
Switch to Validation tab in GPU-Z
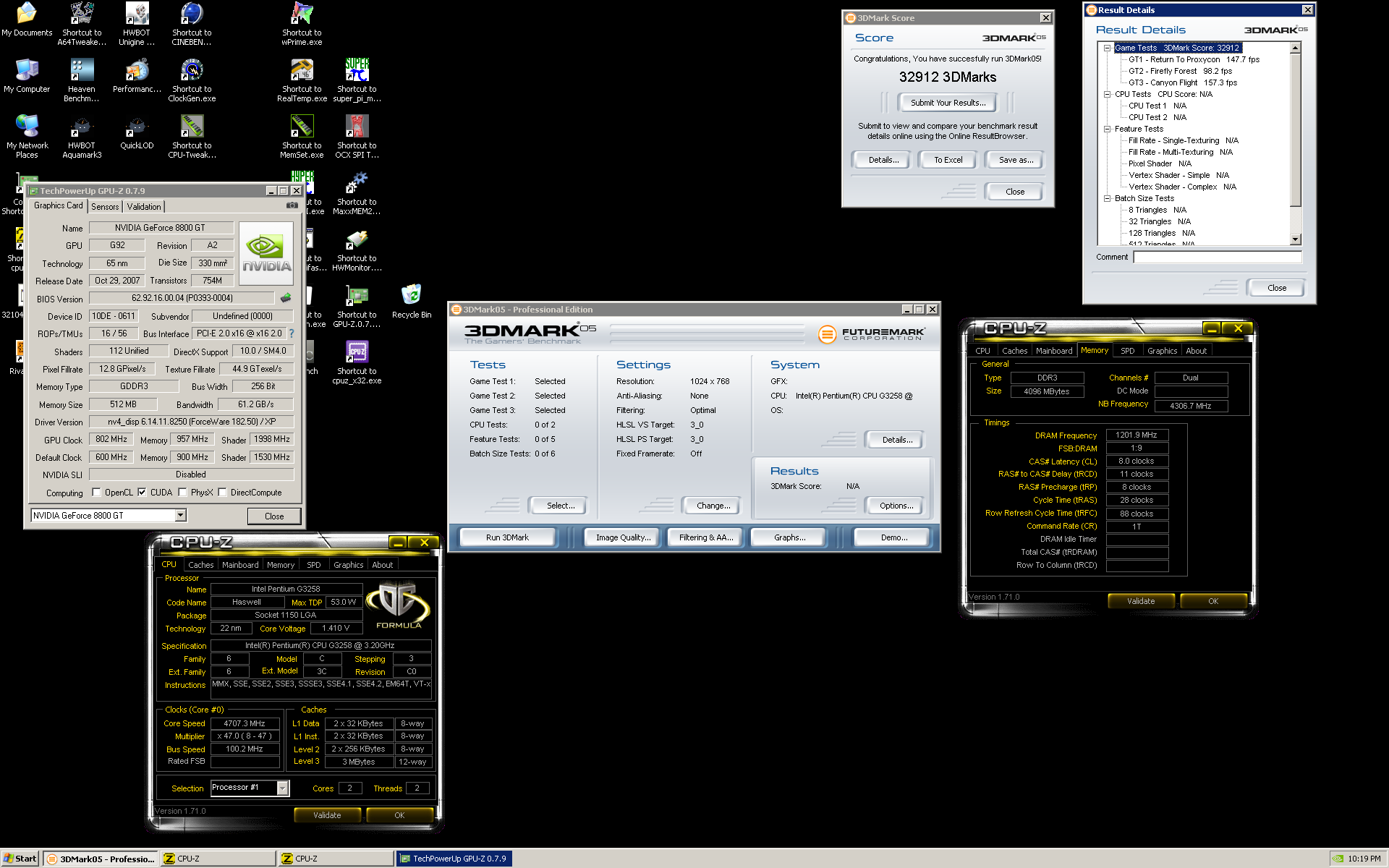tap(144, 207)
